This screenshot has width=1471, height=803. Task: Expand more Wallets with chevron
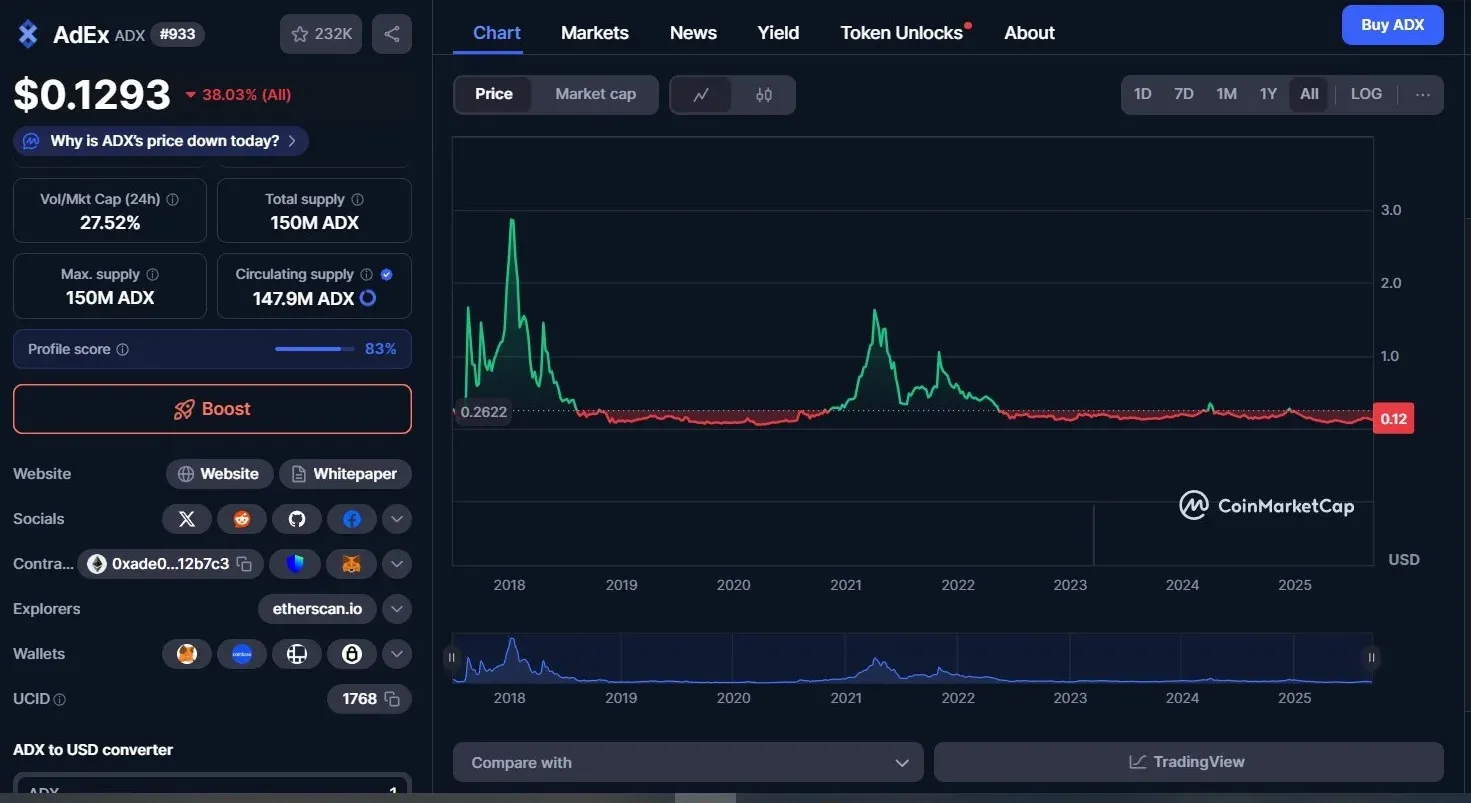(x=397, y=654)
